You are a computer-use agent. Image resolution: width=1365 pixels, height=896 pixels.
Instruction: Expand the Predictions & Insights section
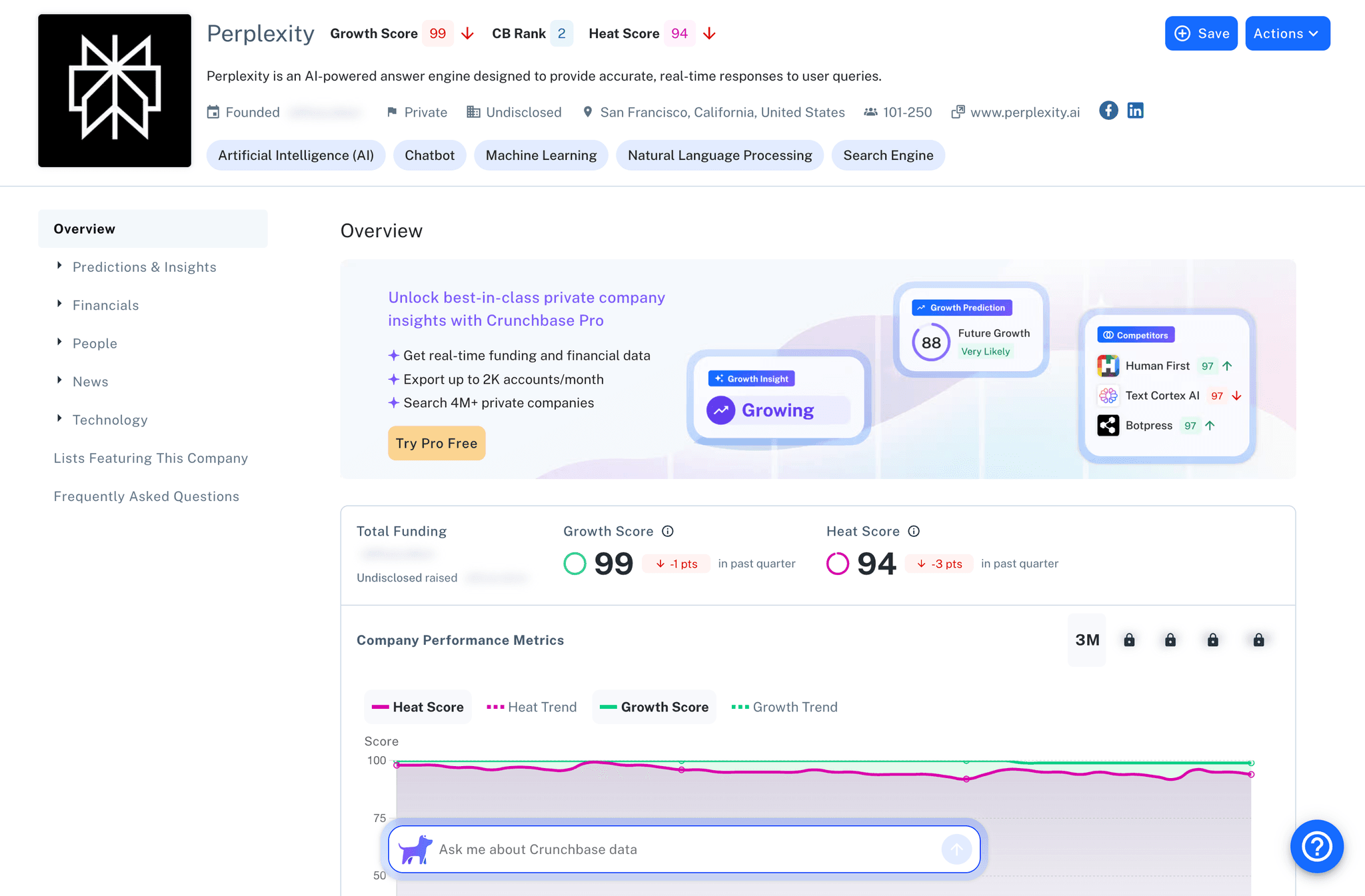[x=144, y=267]
